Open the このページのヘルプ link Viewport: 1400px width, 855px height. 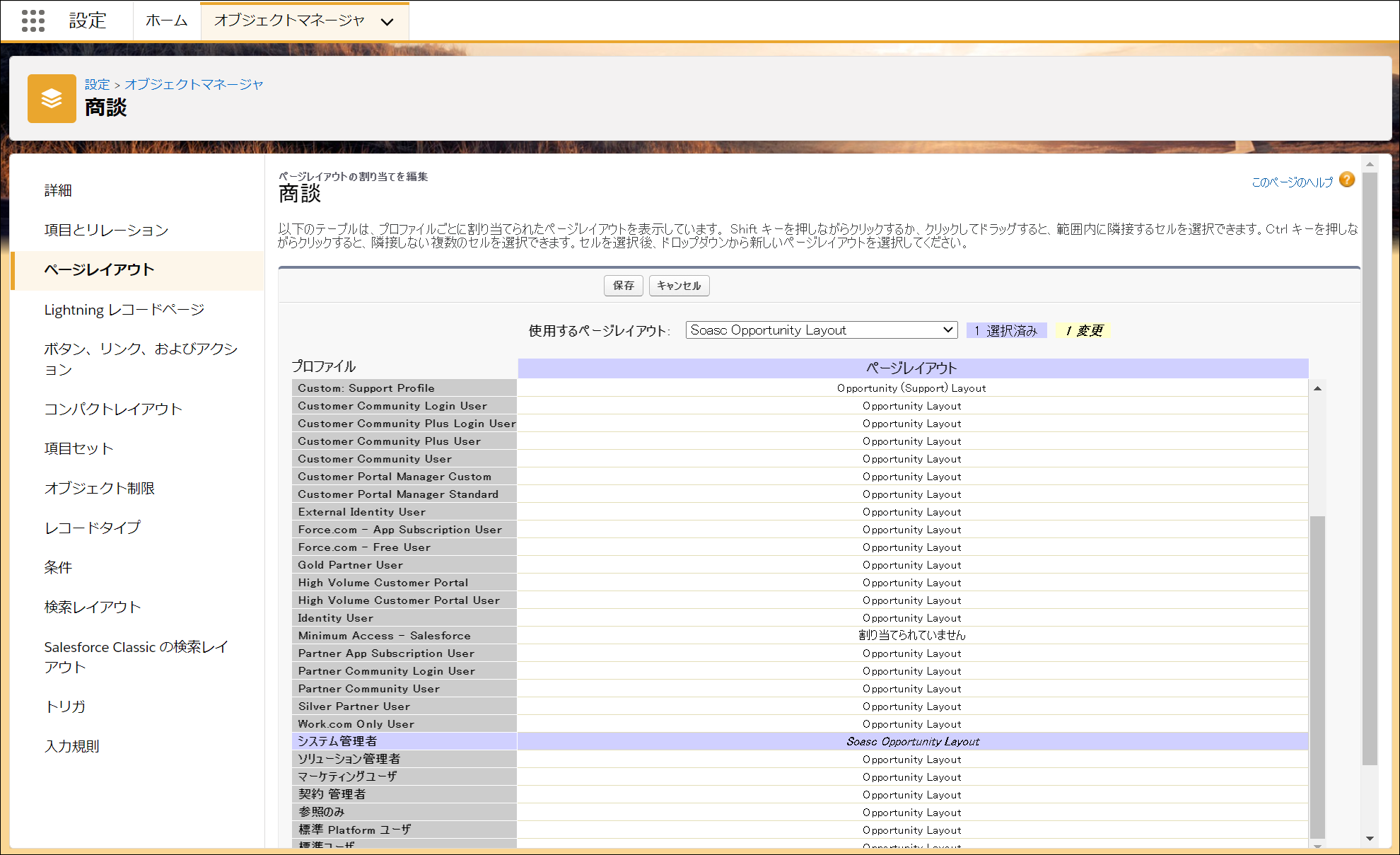point(1291,182)
